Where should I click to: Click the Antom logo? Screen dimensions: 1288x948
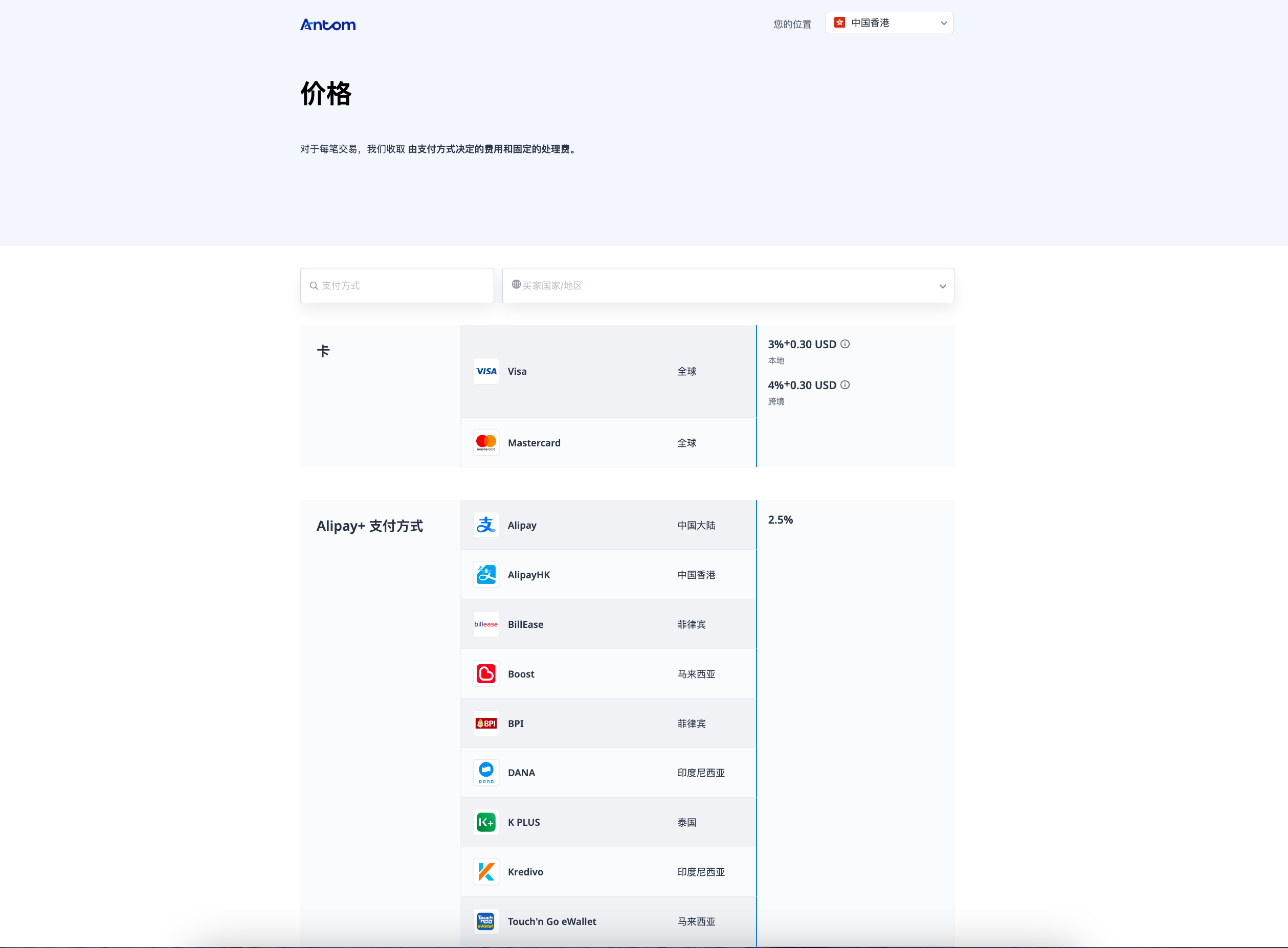click(x=328, y=25)
